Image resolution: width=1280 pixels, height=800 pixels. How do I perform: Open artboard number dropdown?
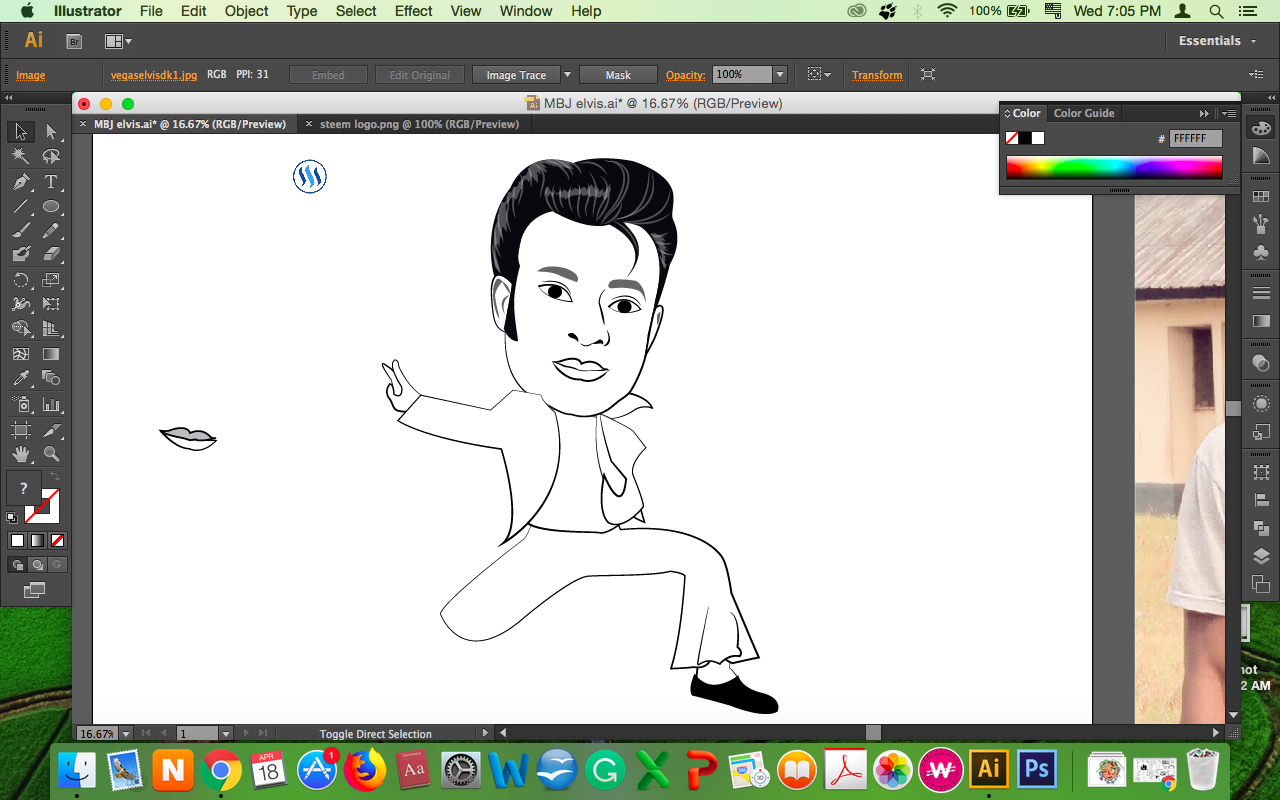coord(226,733)
